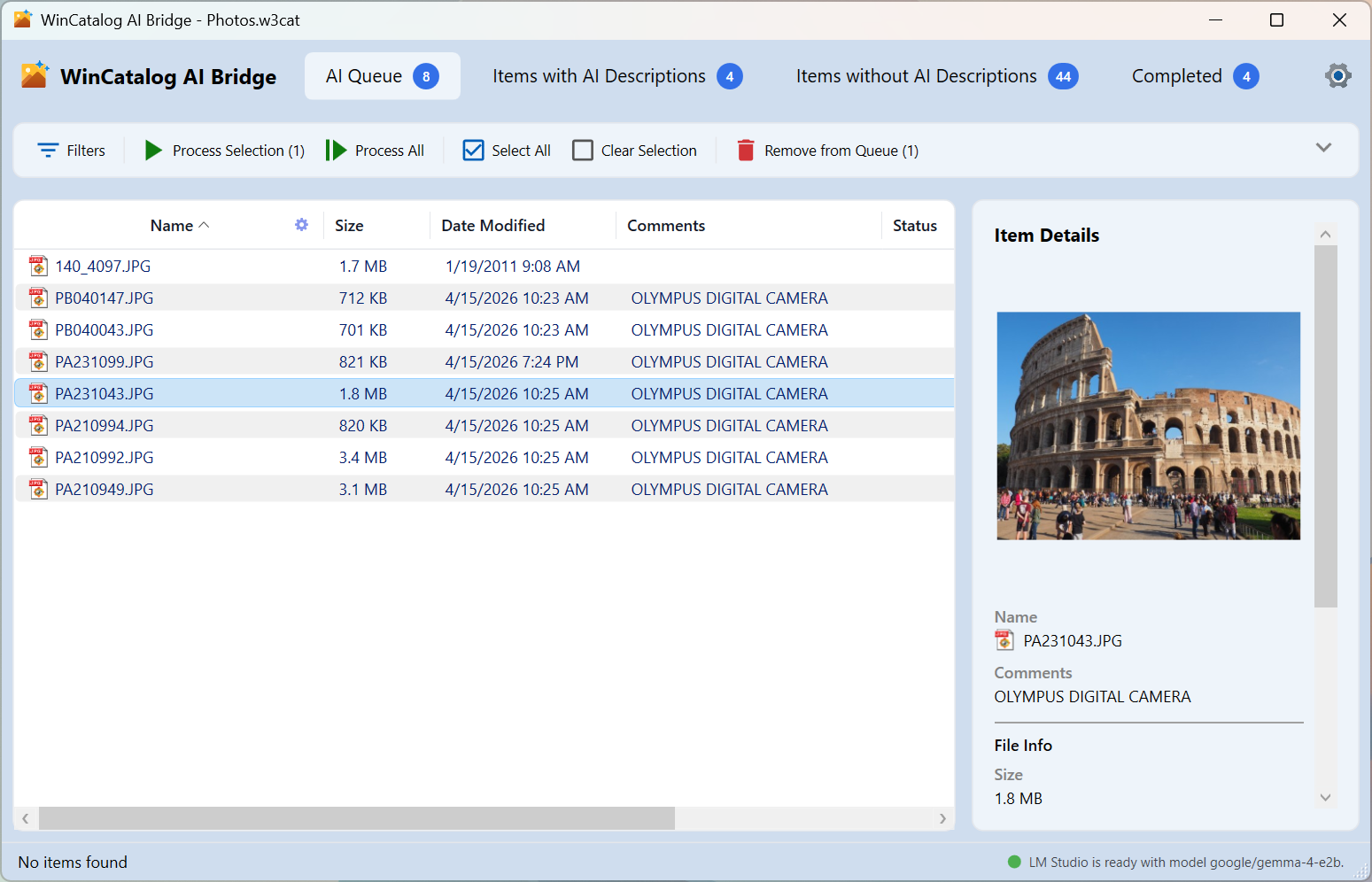The image size is (1372, 882).
Task: Click the horizontal scrollbar thumb in file list
Action: click(356, 818)
